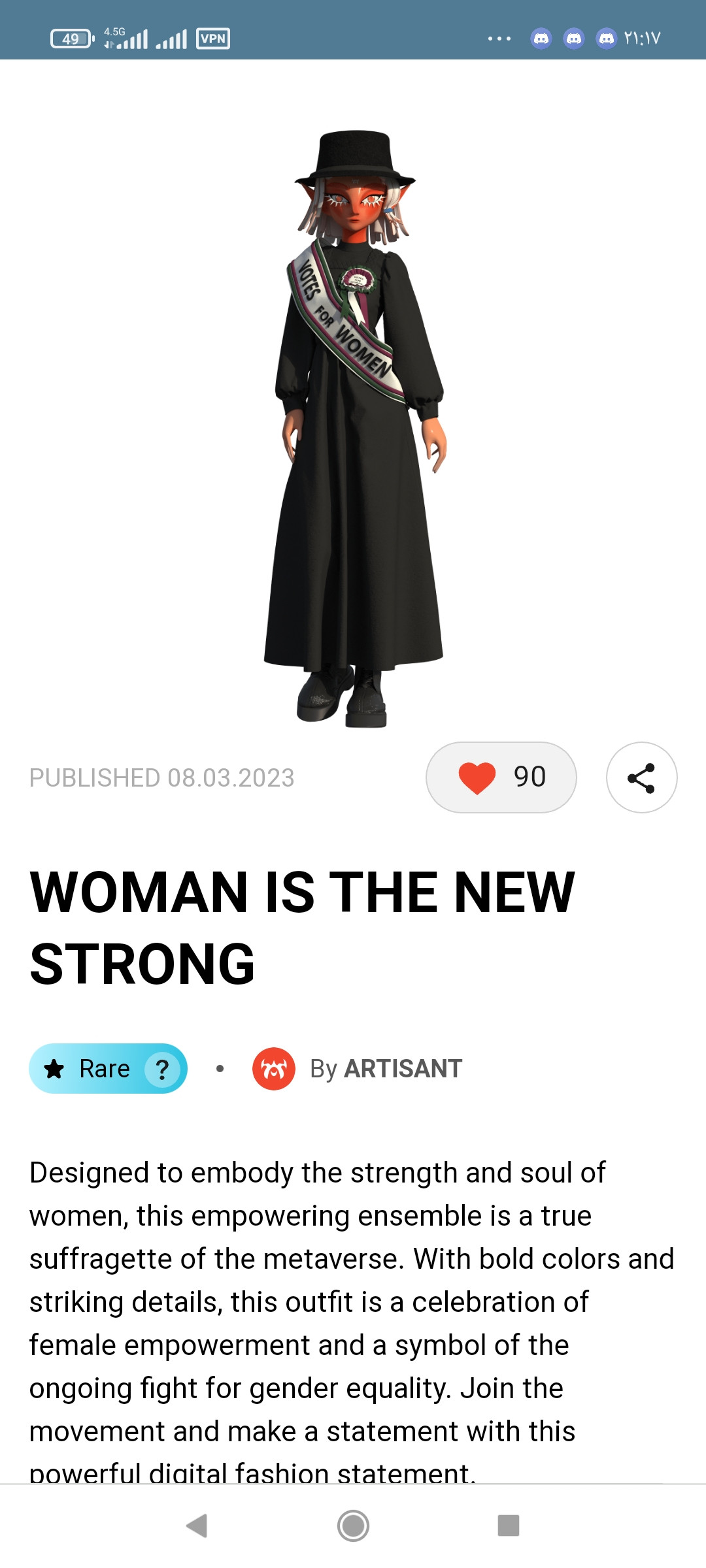Tap the outfit description paragraph
Viewport: 706px width, 1568px height.
[x=352, y=1320]
